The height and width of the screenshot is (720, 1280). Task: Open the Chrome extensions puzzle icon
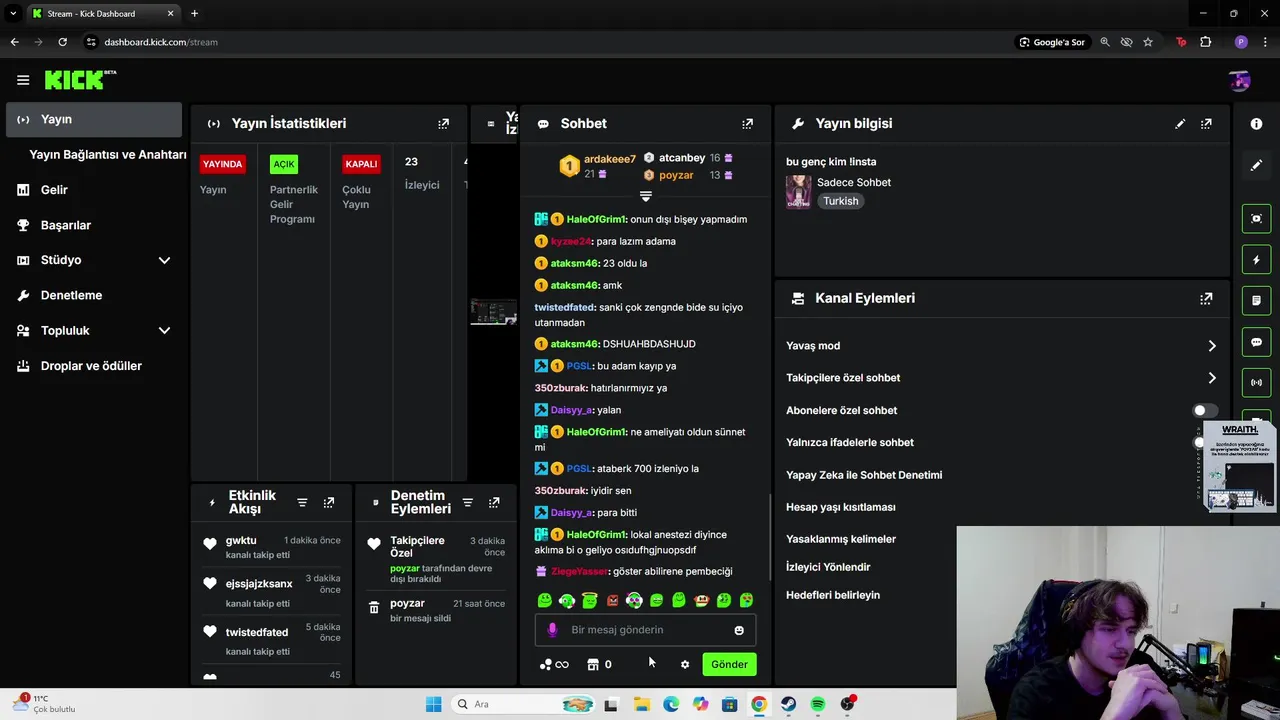tap(1205, 42)
